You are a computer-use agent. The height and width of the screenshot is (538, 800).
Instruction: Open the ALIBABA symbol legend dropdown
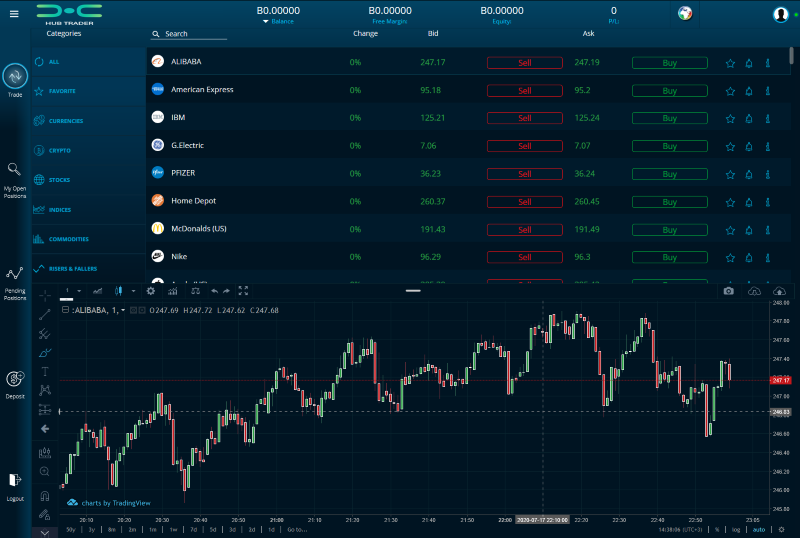coord(123,310)
